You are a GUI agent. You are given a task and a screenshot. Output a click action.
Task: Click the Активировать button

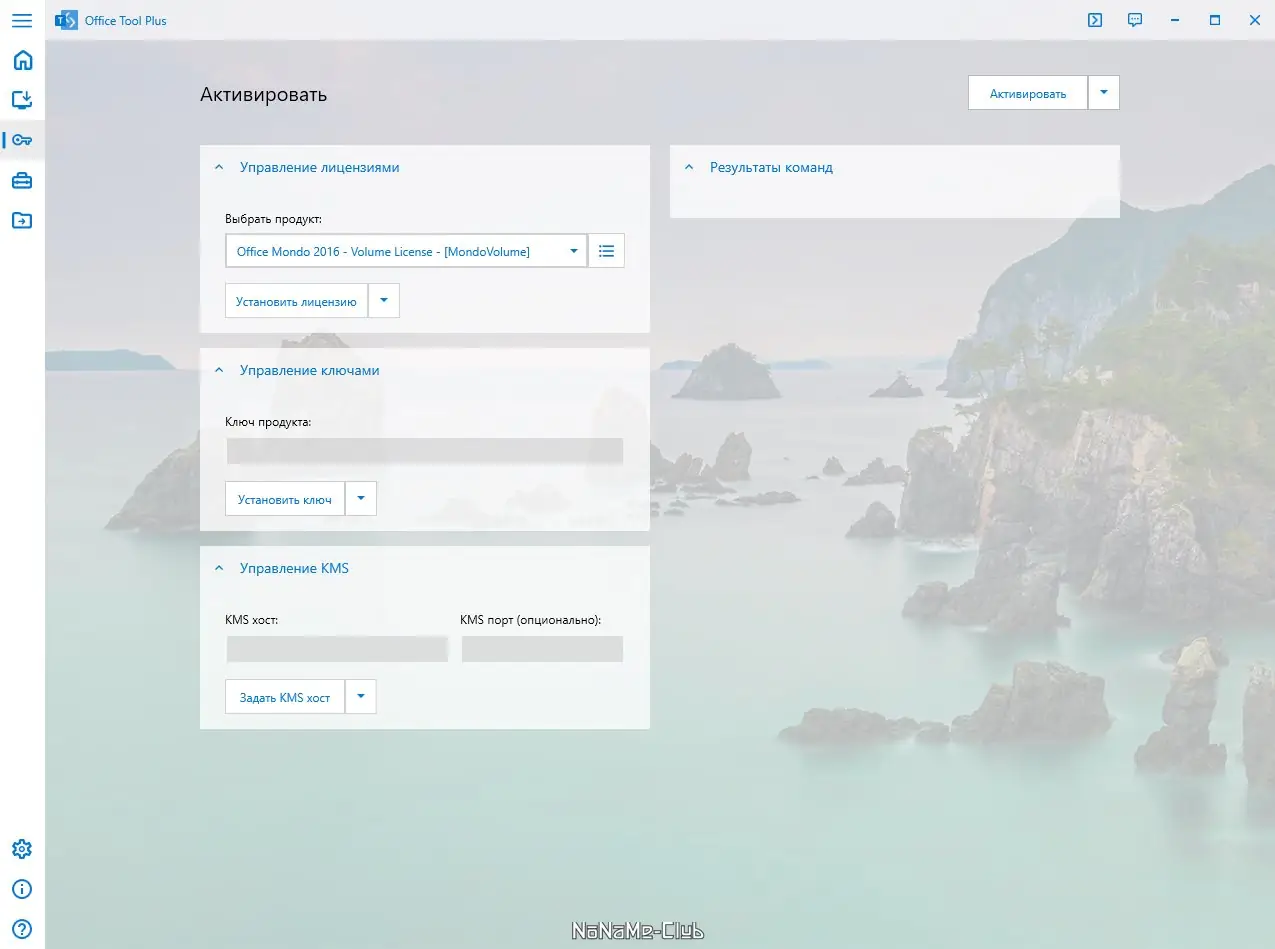click(1028, 93)
